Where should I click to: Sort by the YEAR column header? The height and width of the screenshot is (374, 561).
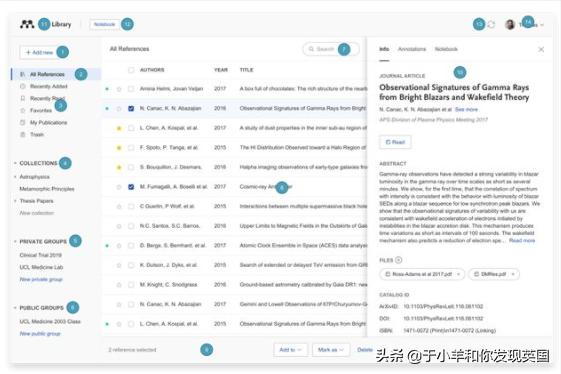[x=221, y=70]
